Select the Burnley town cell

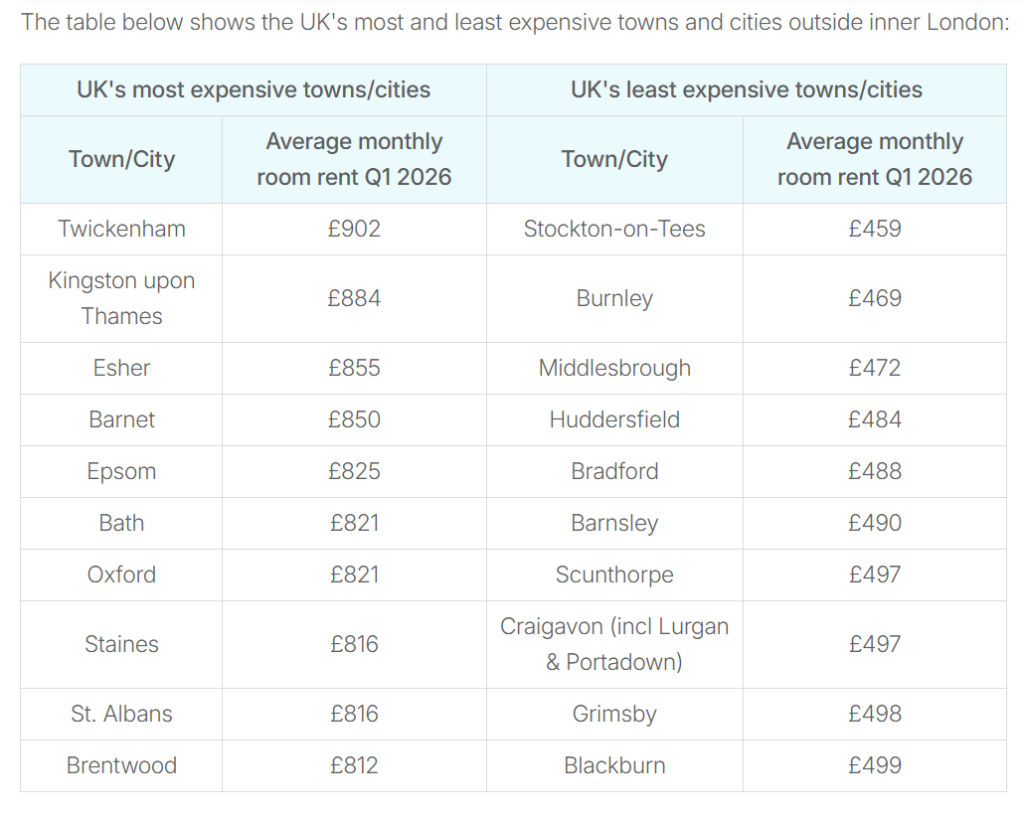(614, 299)
